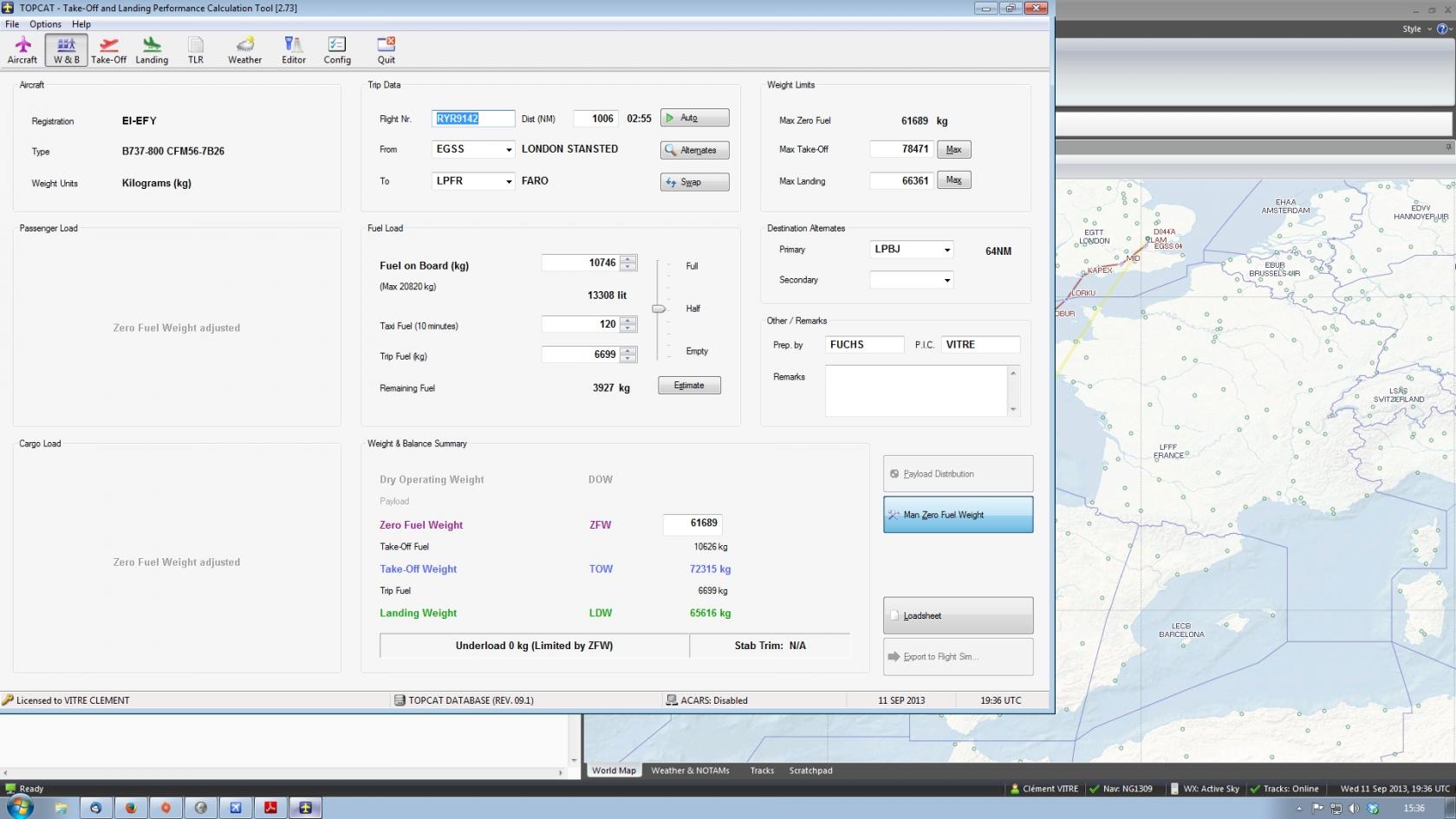Click the Quit toolbar icon

pyautogui.click(x=387, y=50)
